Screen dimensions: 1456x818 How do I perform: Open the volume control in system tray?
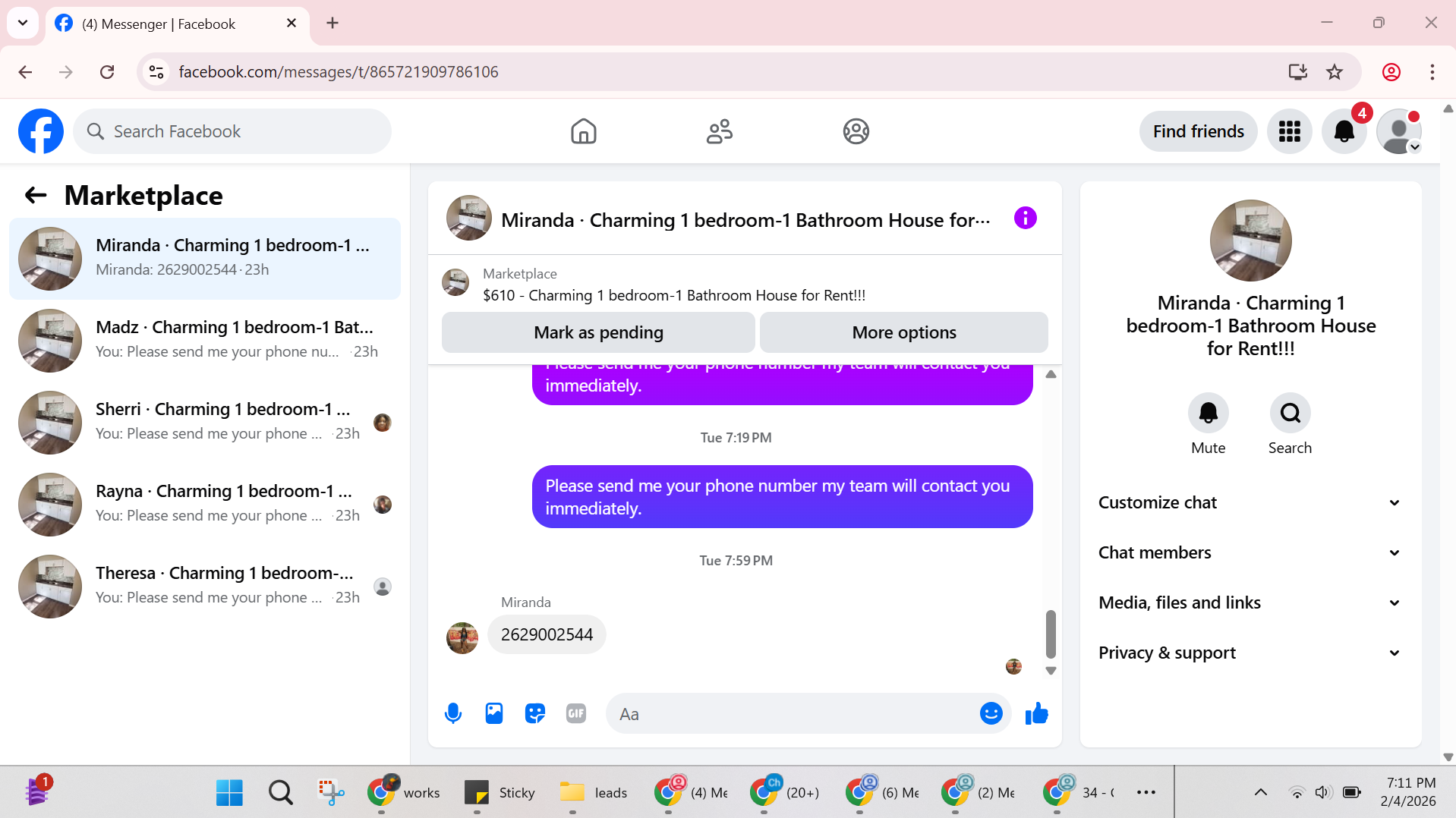click(1322, 792)
